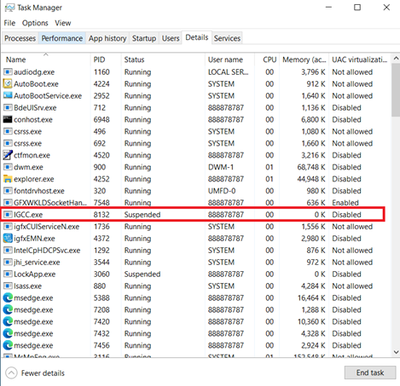The width and height of the screenshot is (400, 386).
Task: Click the igfxEMN.exe blue icon
Action: (8, 238)
